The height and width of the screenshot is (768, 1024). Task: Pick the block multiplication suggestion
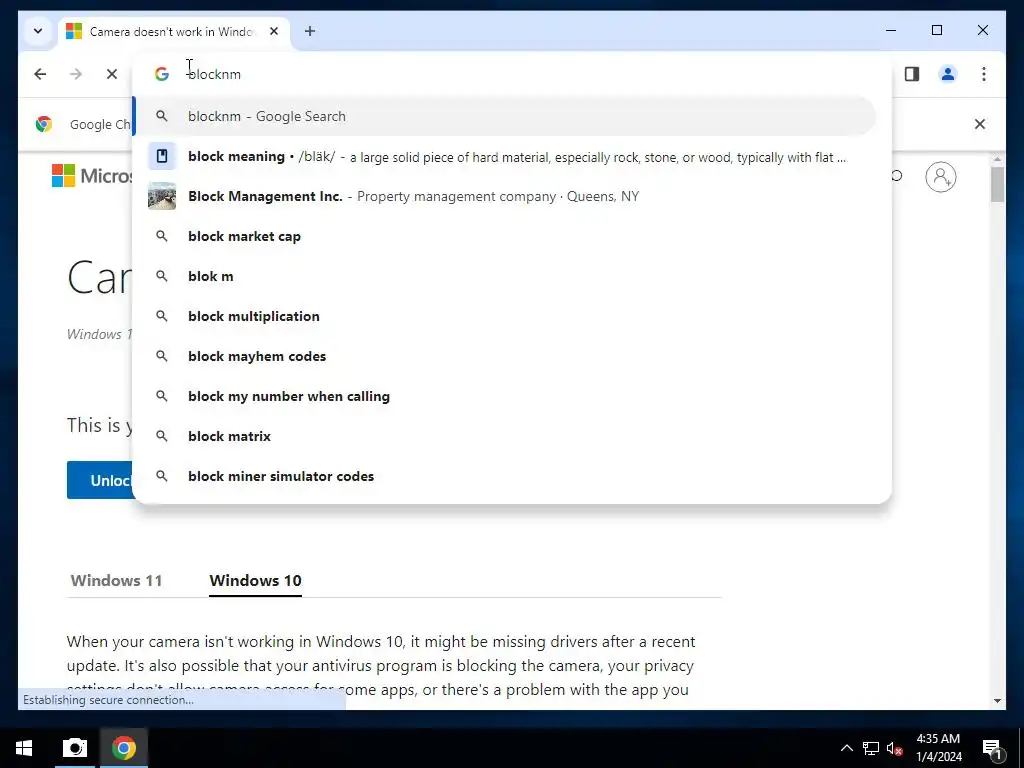pyautogui.click(x=504, y=316)
